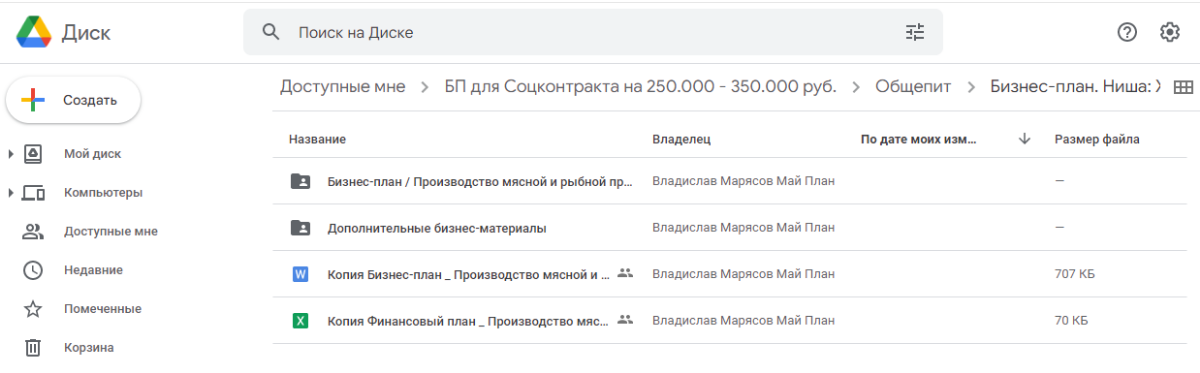Expand the Компьютеры tree arrow
The width and height of the screenshot is (1200, 373).
click(x=10, y=192)
